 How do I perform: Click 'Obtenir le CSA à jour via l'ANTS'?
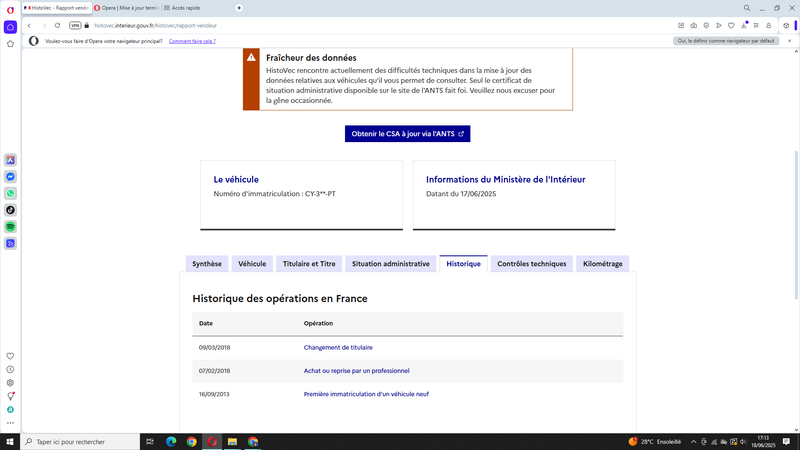tap(407, 134)
